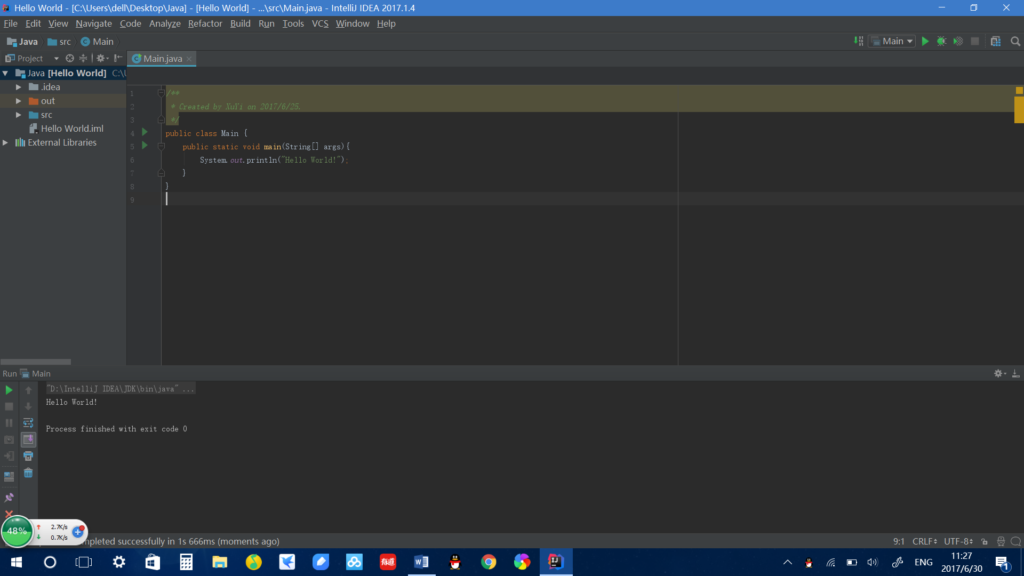This screenshot has width=1024, height=576.
Task: Open Search Everywhere with magnifier icon
Action: click(1014, 41)
